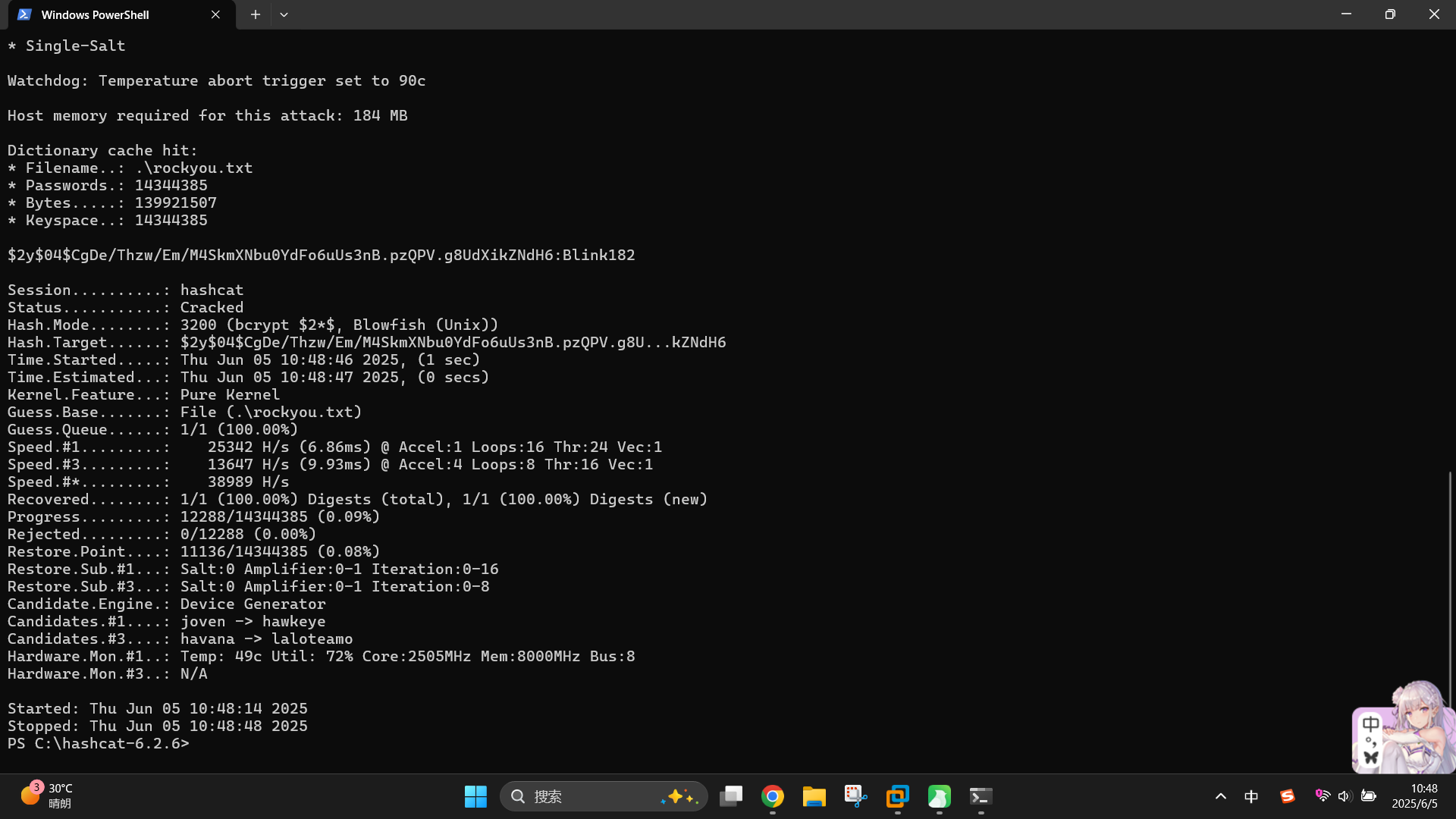Open a new PowerShell tab
The width and height of the screenshot is (1456, 819).
click(256, 14)
